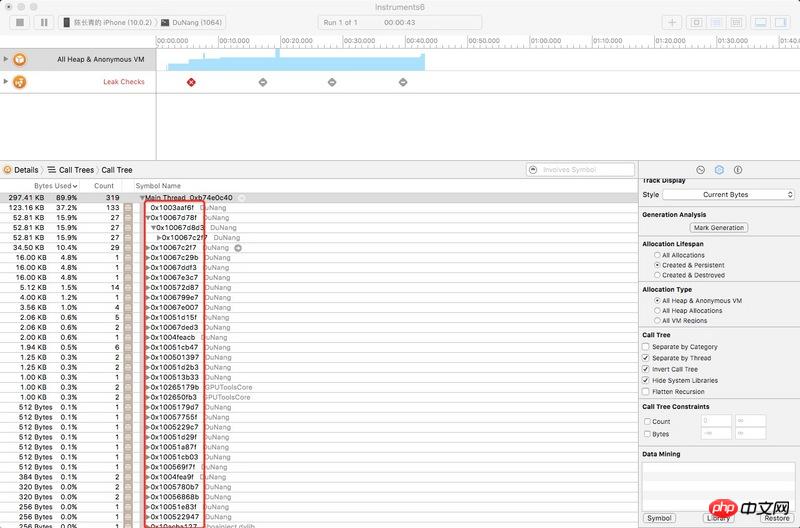Click the Symbol Name column header

tap(158, 186)
